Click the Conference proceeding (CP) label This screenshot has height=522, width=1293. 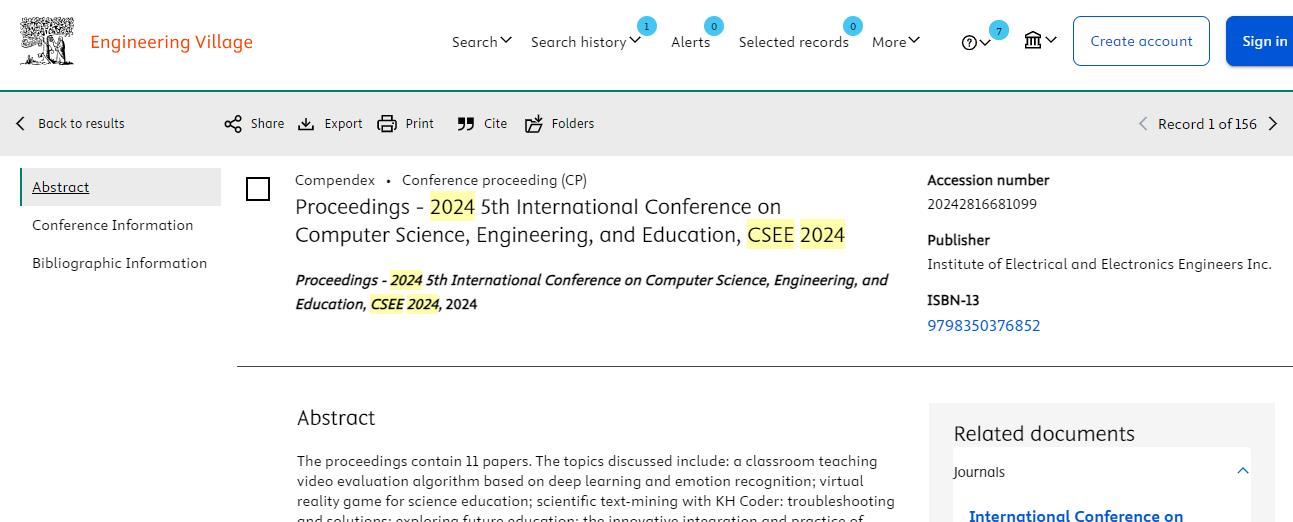coord(494,180)
